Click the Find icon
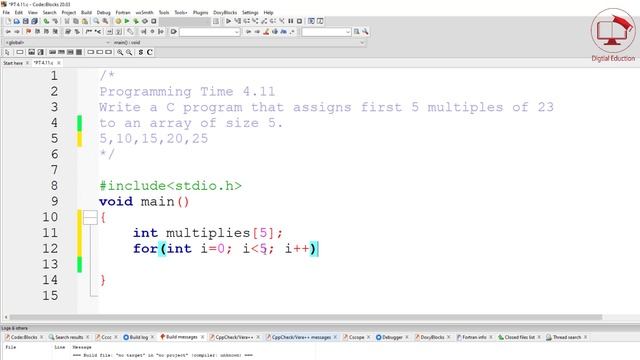Screen dimensions: 640x360 tap(96, 21)
